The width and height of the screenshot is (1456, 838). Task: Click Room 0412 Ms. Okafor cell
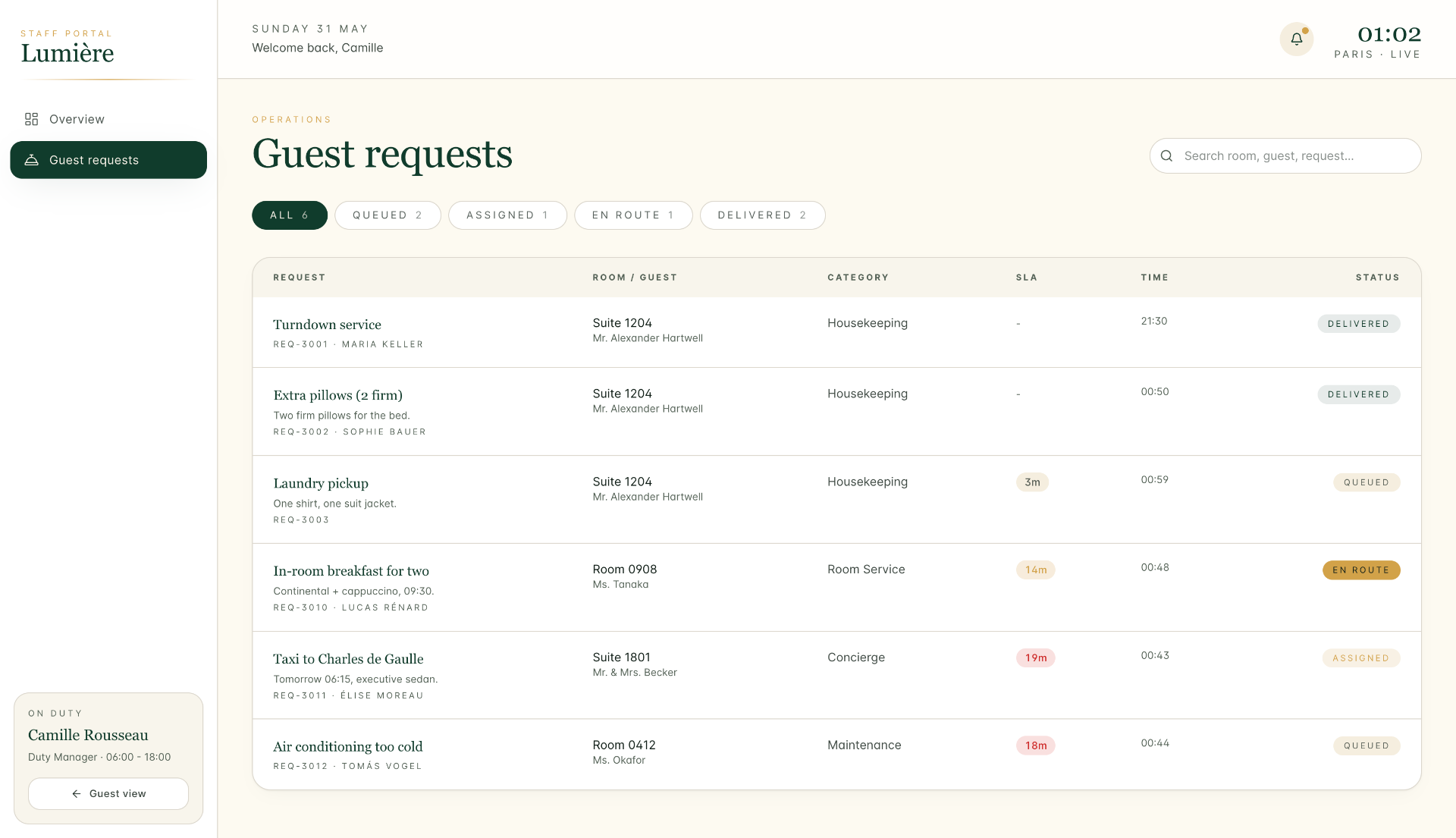pos(624,752)
